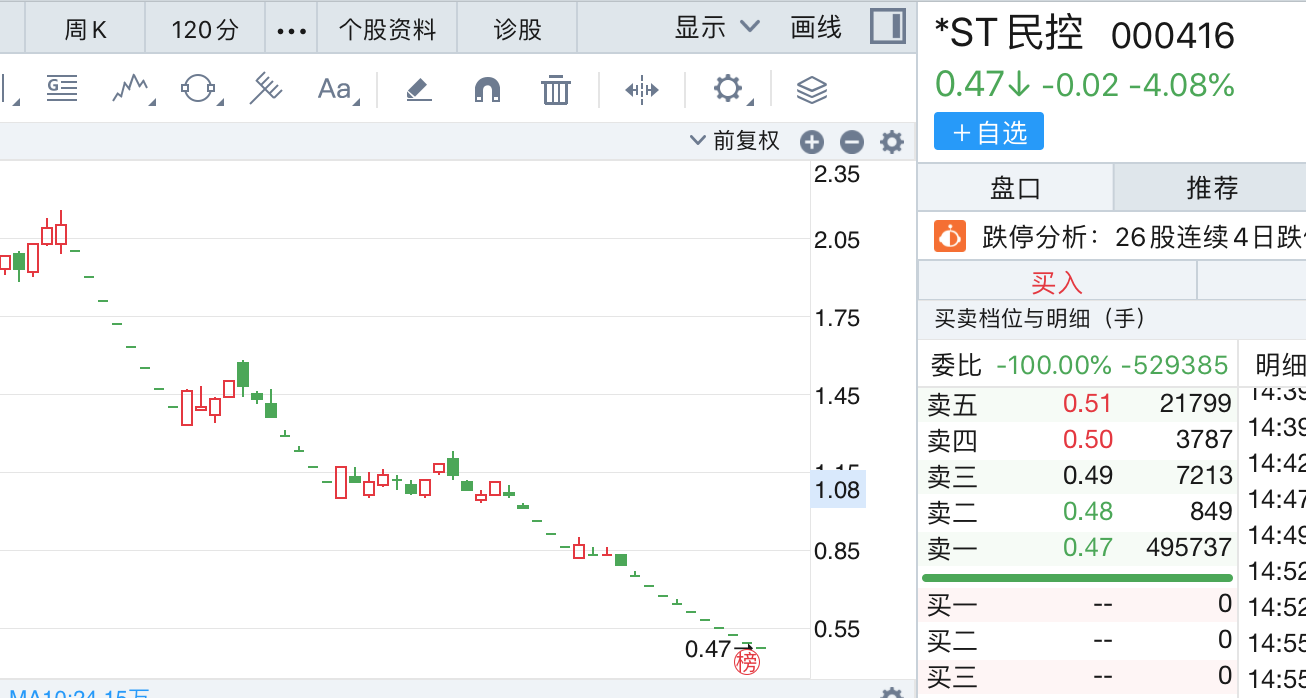
Task: Open the 前复权 adjustment dropdown
Action: [x=735, y=141]
